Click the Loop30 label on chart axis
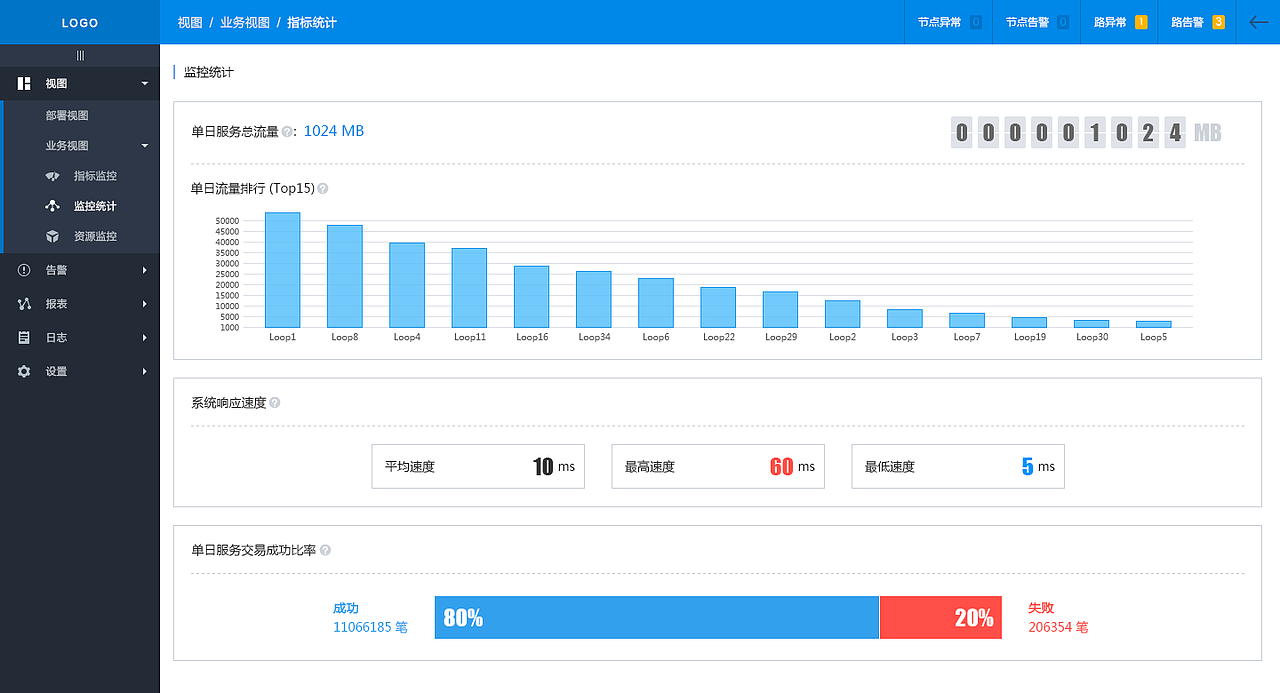This screenshot has width=1280, height=693. 1092,337
